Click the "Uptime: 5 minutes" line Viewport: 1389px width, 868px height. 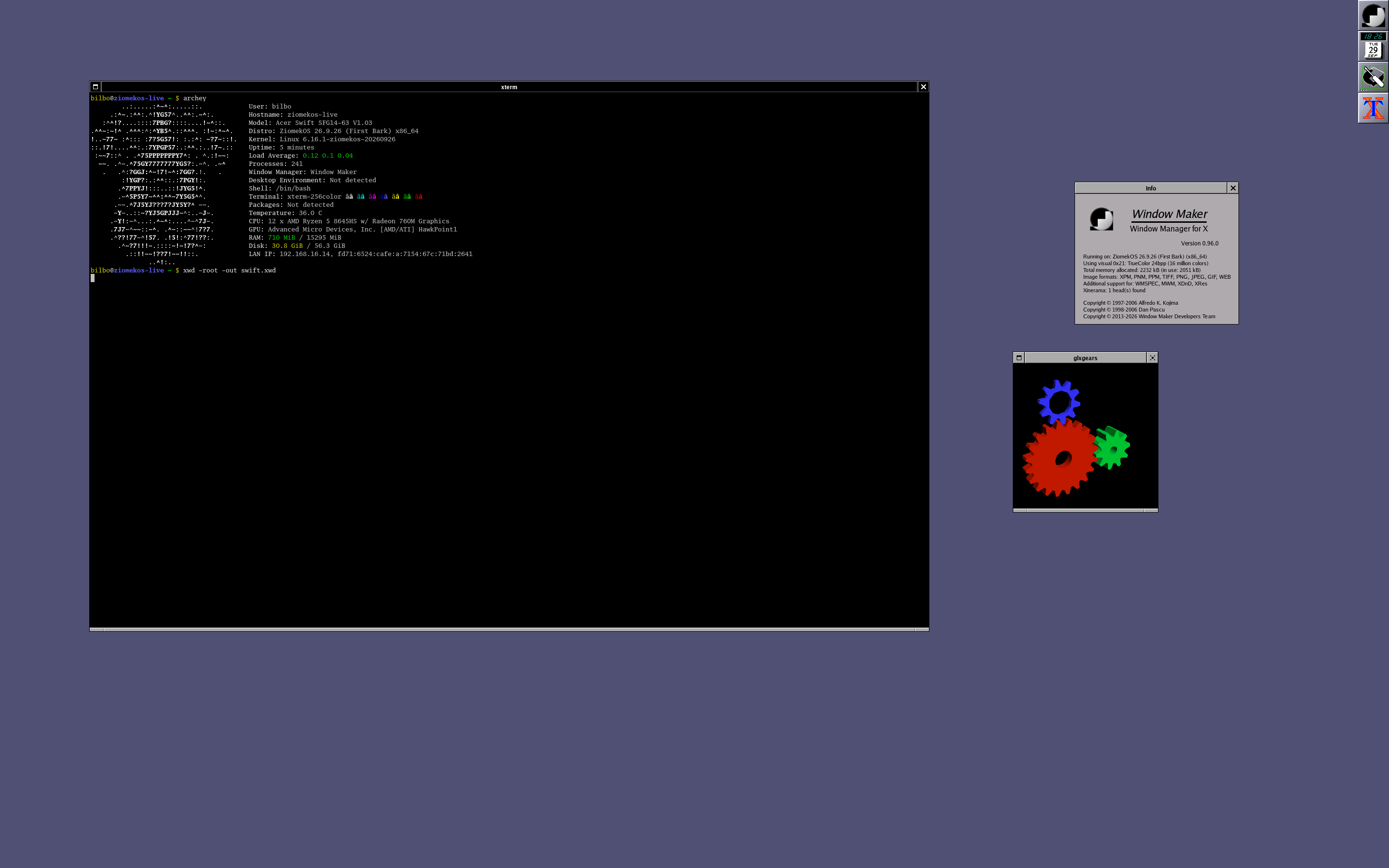tap(281, 147)
